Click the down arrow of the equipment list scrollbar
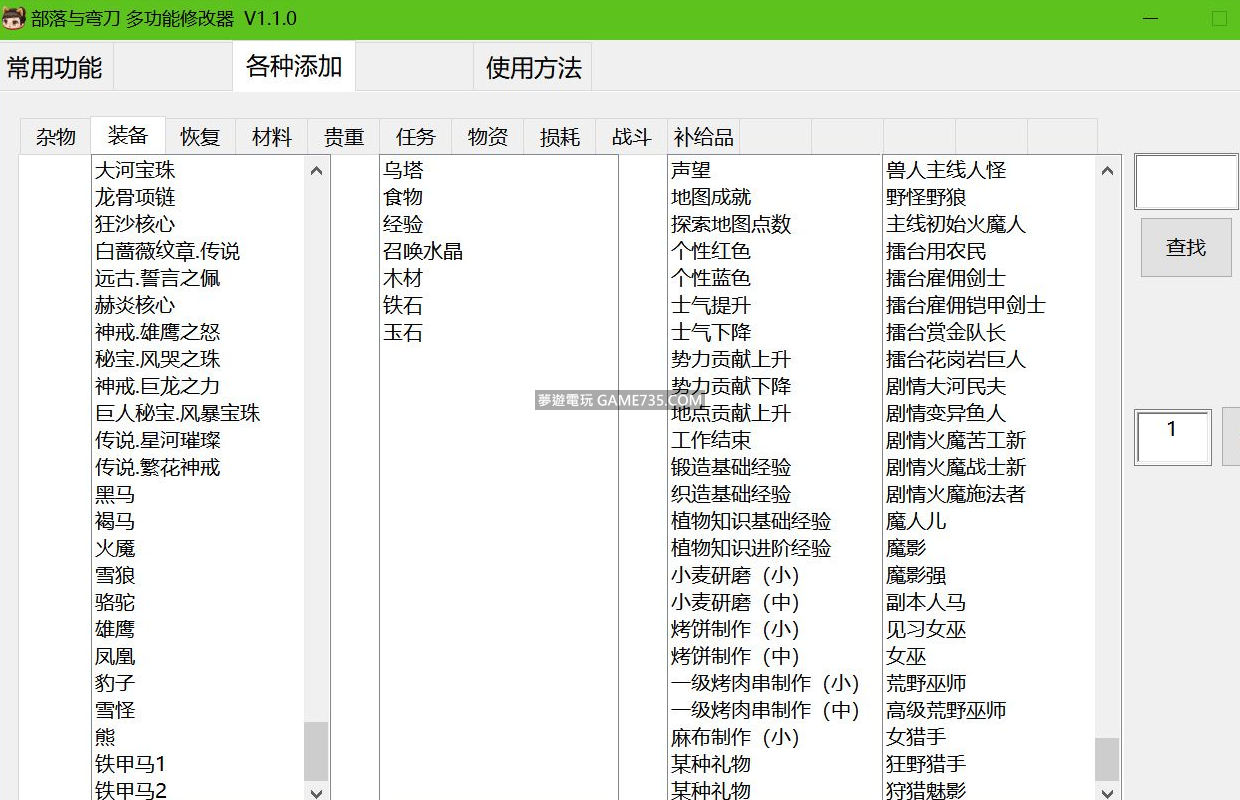This screenshot has width=1240, height=800. coord(316,792)
